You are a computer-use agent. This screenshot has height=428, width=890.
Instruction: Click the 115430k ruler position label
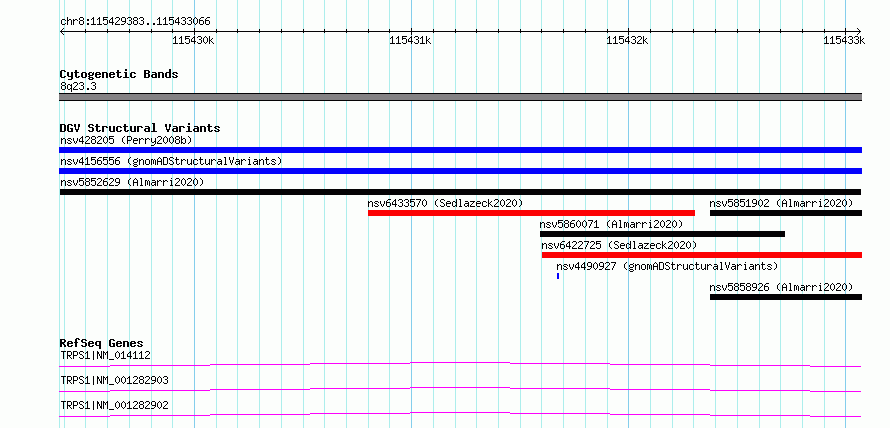click(194, 40)
